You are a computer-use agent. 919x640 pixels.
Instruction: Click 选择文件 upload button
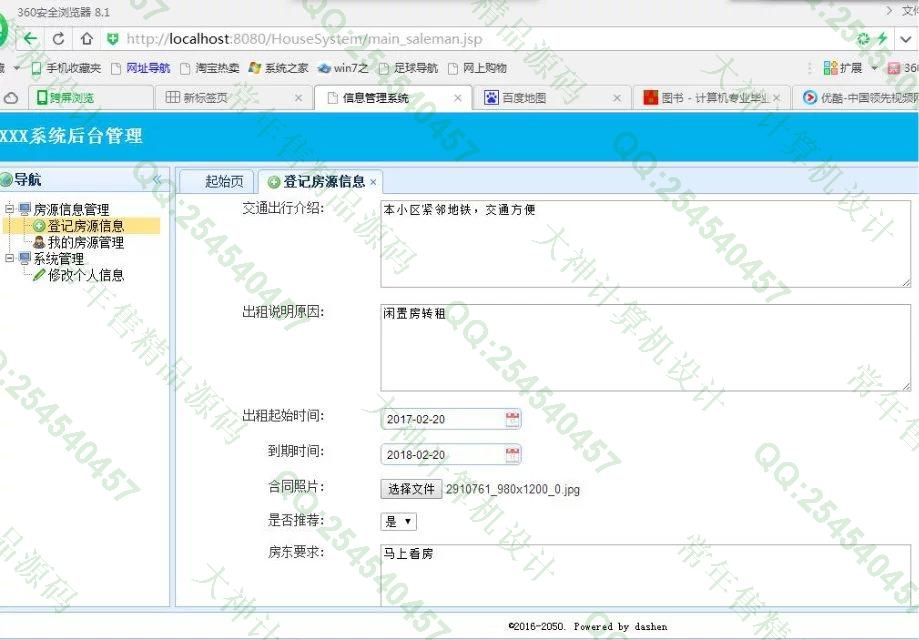coord(411,489)
